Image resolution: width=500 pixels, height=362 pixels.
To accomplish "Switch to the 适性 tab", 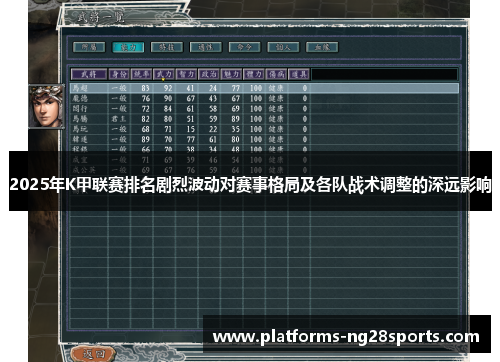I will coord(206,47).
